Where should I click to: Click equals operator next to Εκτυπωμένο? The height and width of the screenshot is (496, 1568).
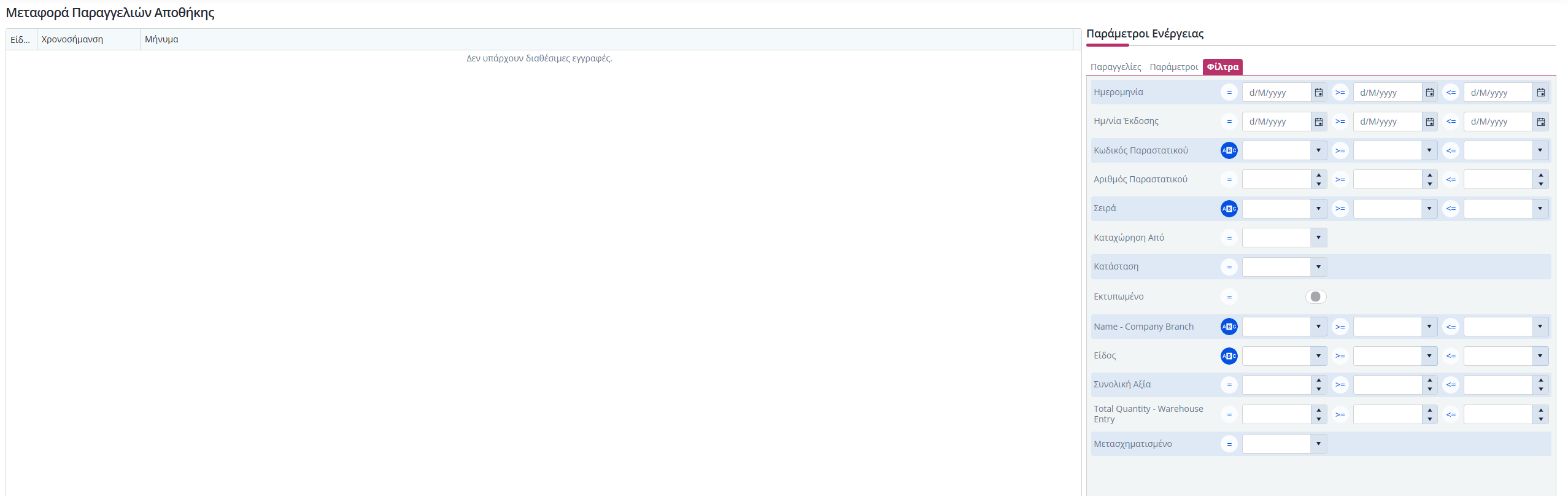click(1229, 296)
